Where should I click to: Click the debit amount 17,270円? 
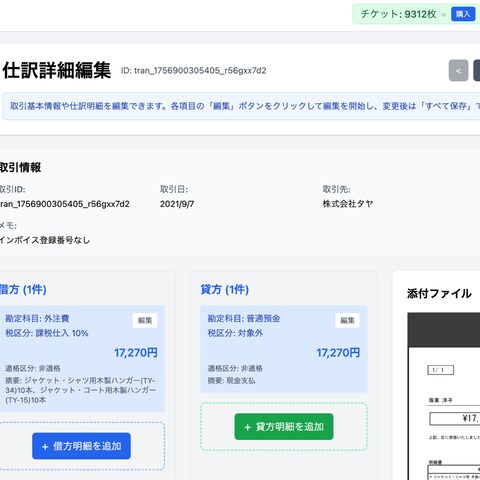click(x=136, y=353)
